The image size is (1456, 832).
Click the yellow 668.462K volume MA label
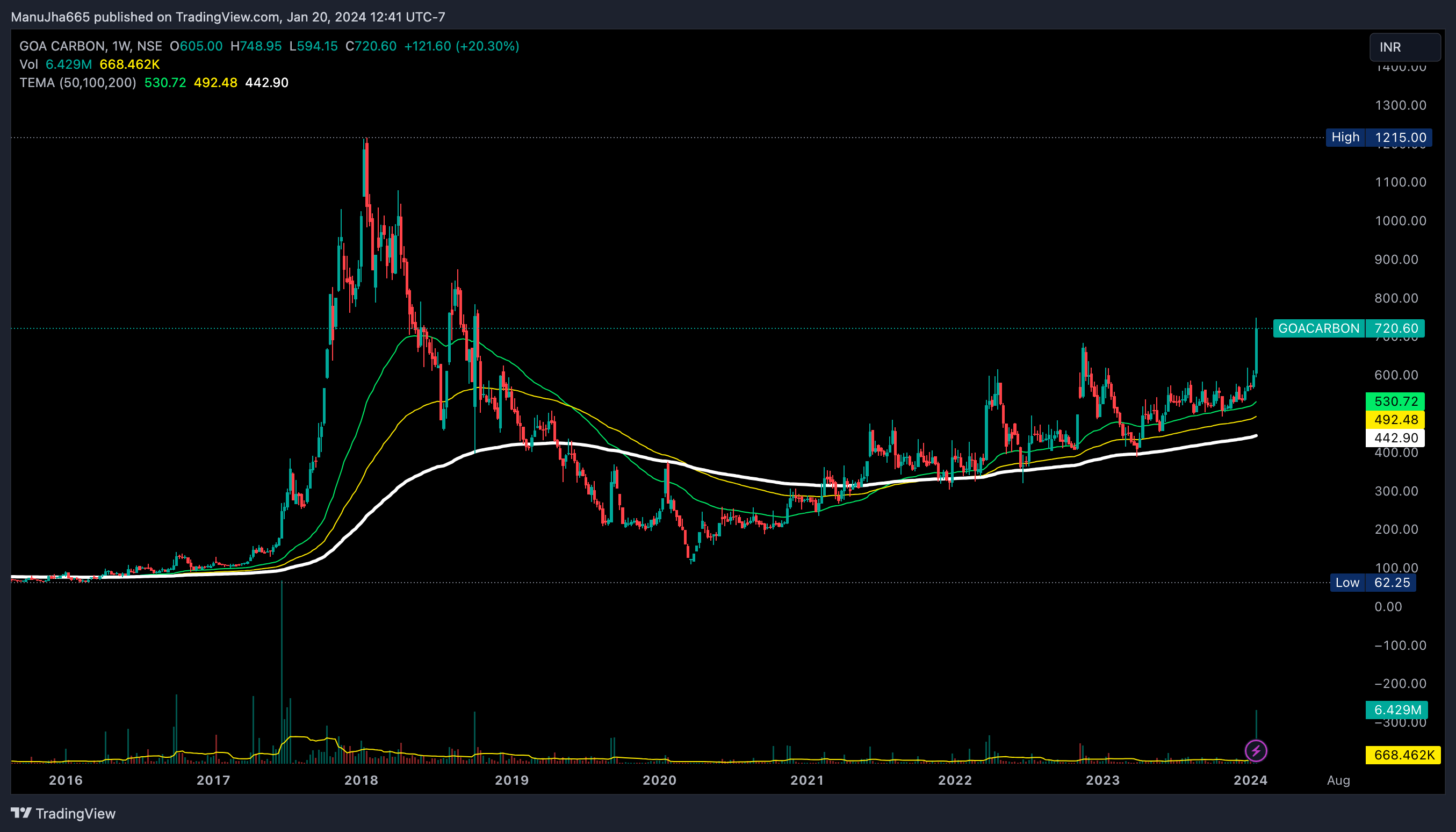[1403, 755]
